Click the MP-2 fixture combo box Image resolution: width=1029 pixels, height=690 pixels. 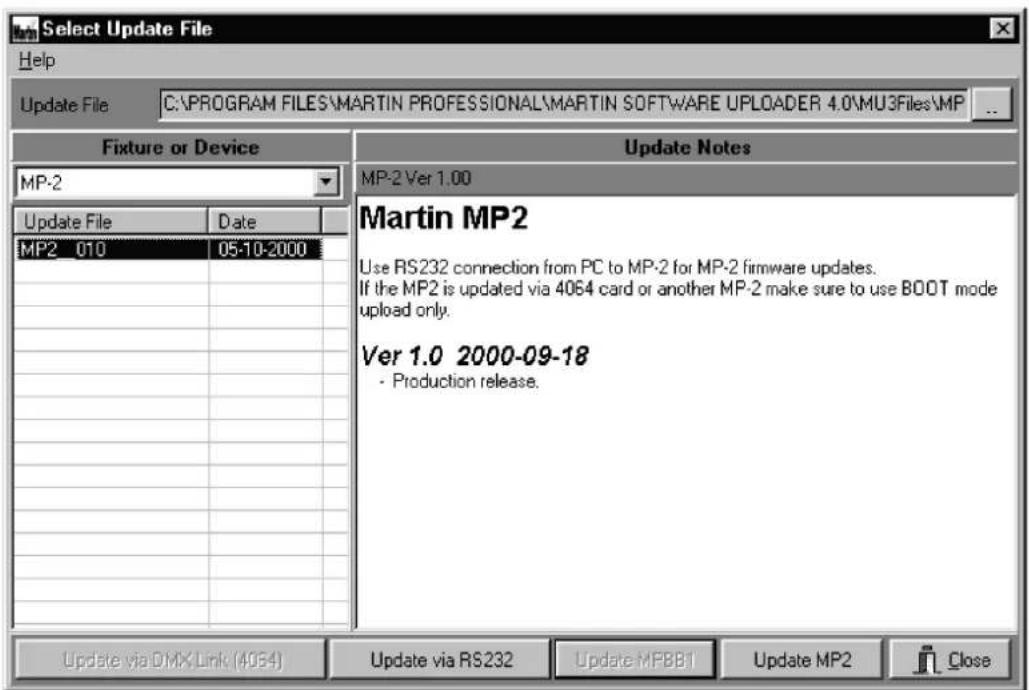tap(177, 183)
